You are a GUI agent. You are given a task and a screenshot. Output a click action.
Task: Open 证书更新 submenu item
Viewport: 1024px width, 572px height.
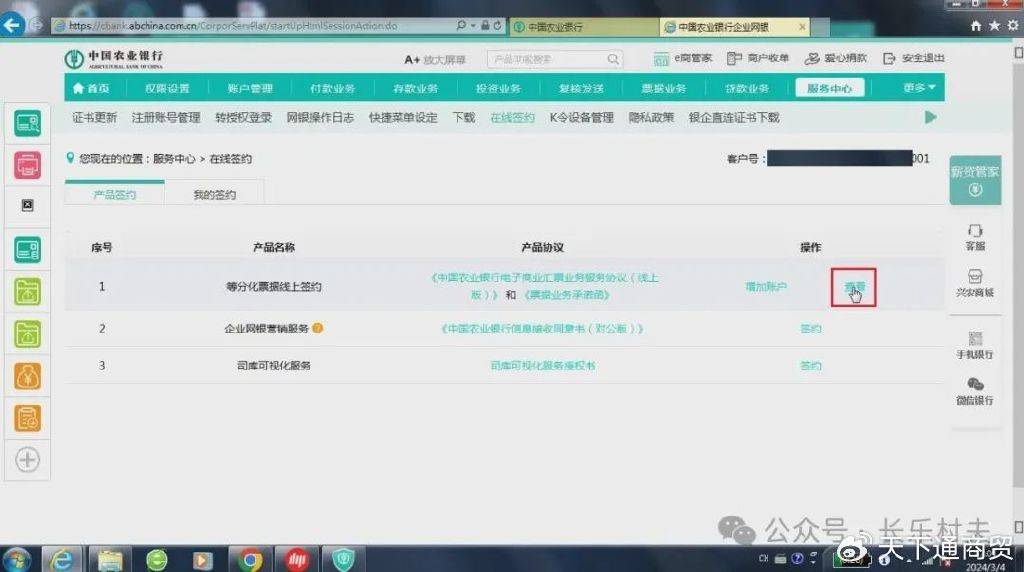pos(94,118)
